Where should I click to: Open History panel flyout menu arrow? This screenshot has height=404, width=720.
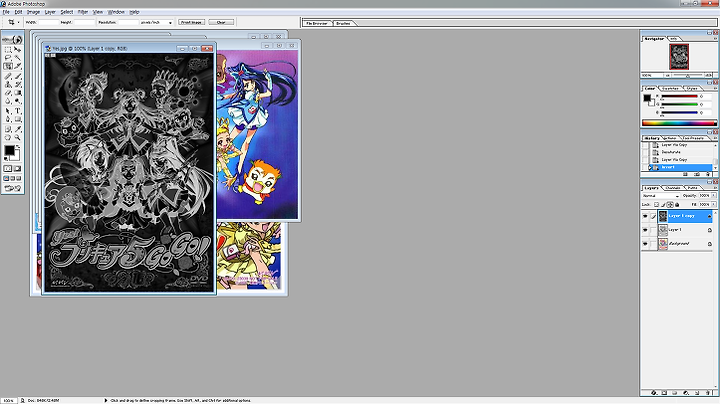pos(714,138)
